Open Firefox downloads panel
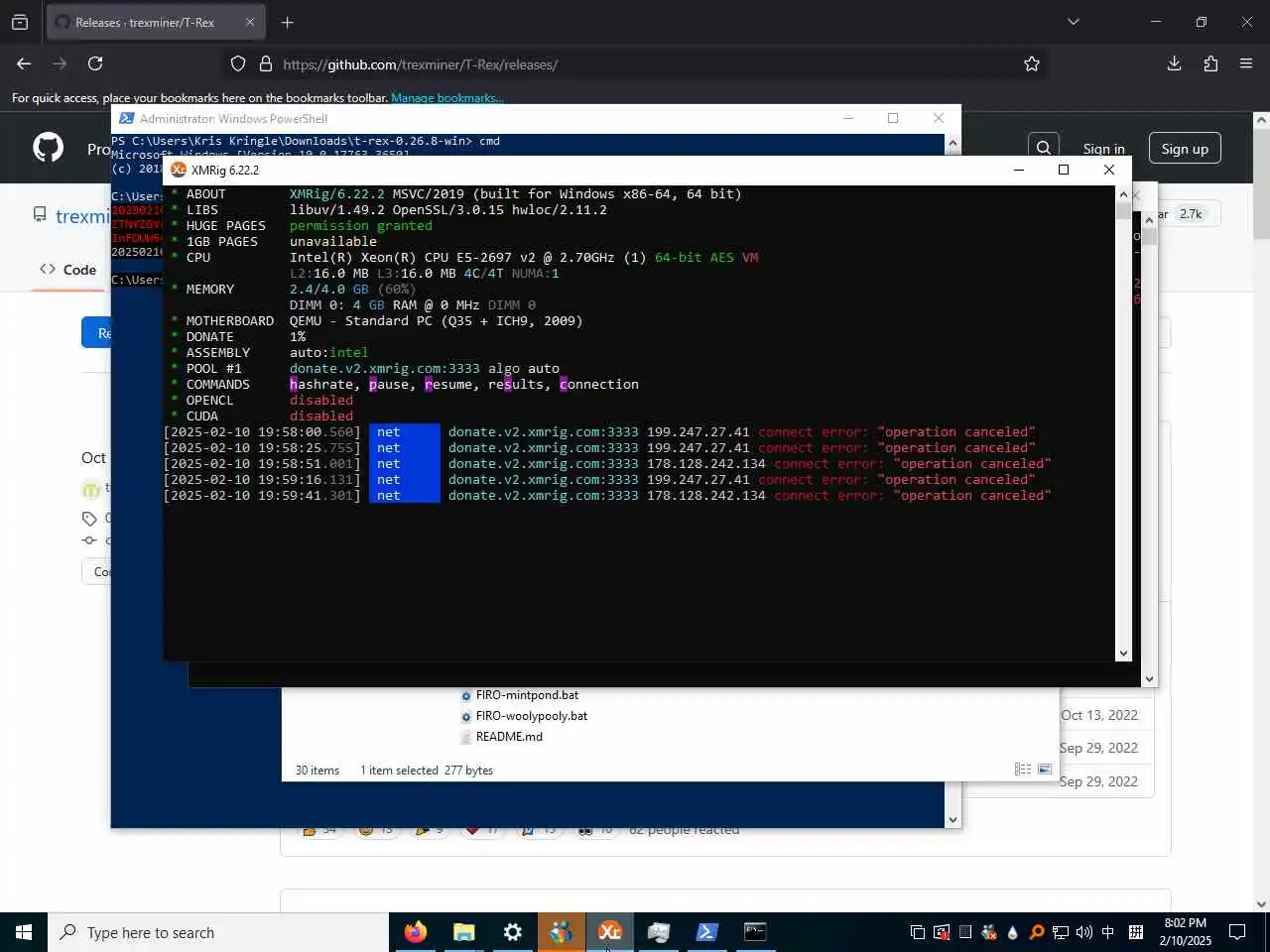The height and width of the screenshot is (952, 1270). click(x=1174, y=63)
